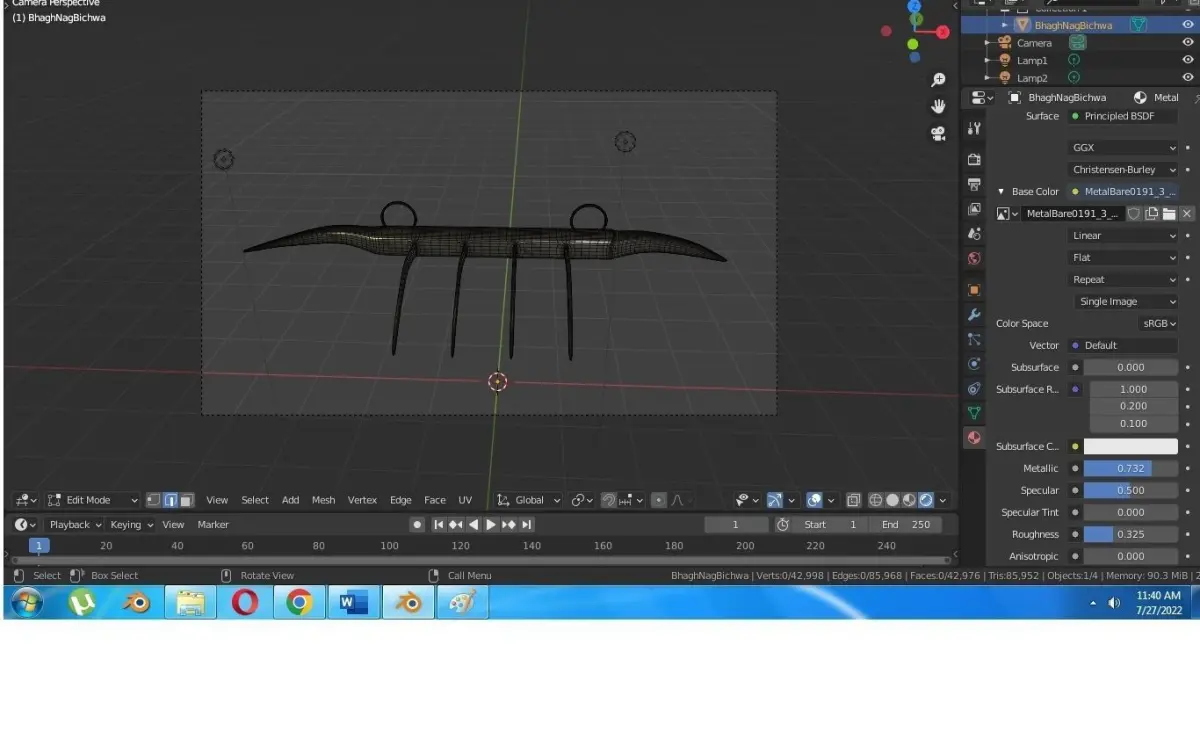
Task: Duplicate the MetalBare image datablock
Action: tap(1152, 214)
